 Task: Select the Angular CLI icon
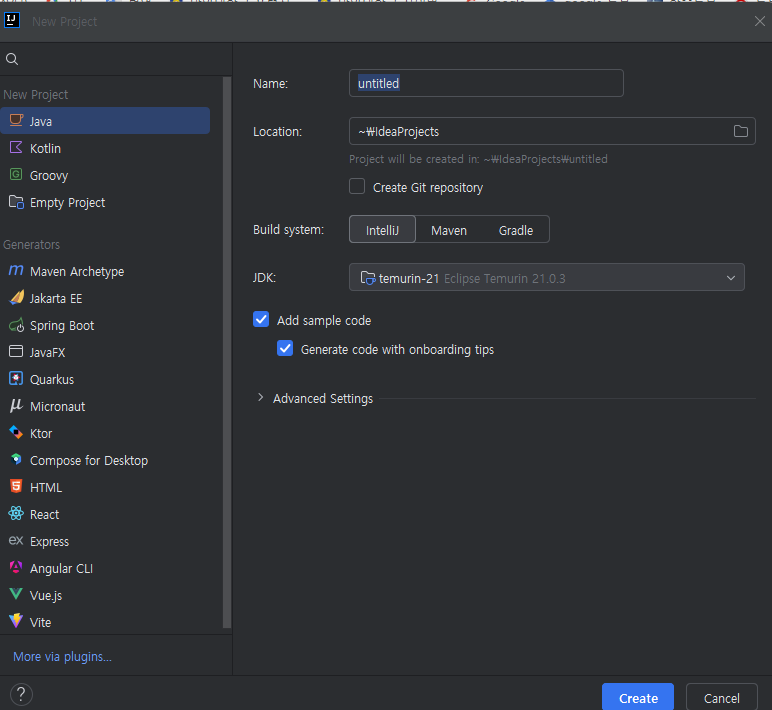pyautogui.click(x=16, y=567)
